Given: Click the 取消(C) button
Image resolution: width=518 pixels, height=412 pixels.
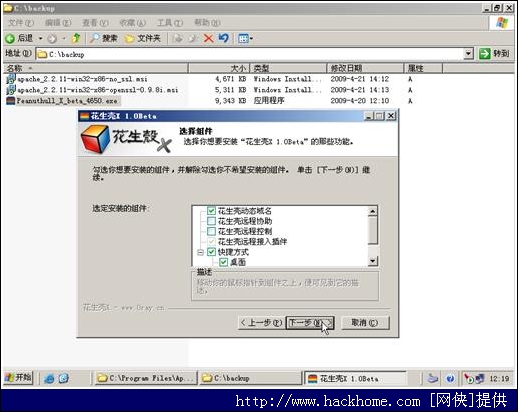Looking at the screenshot, I should (365, 323).
